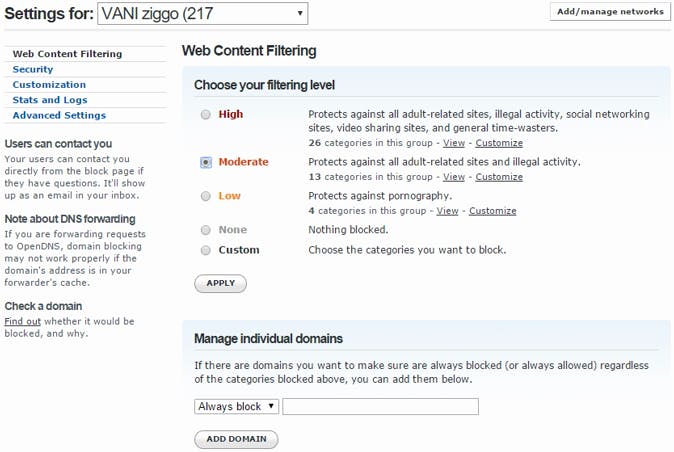Select the High filtering level radio button

click(206, 114)
